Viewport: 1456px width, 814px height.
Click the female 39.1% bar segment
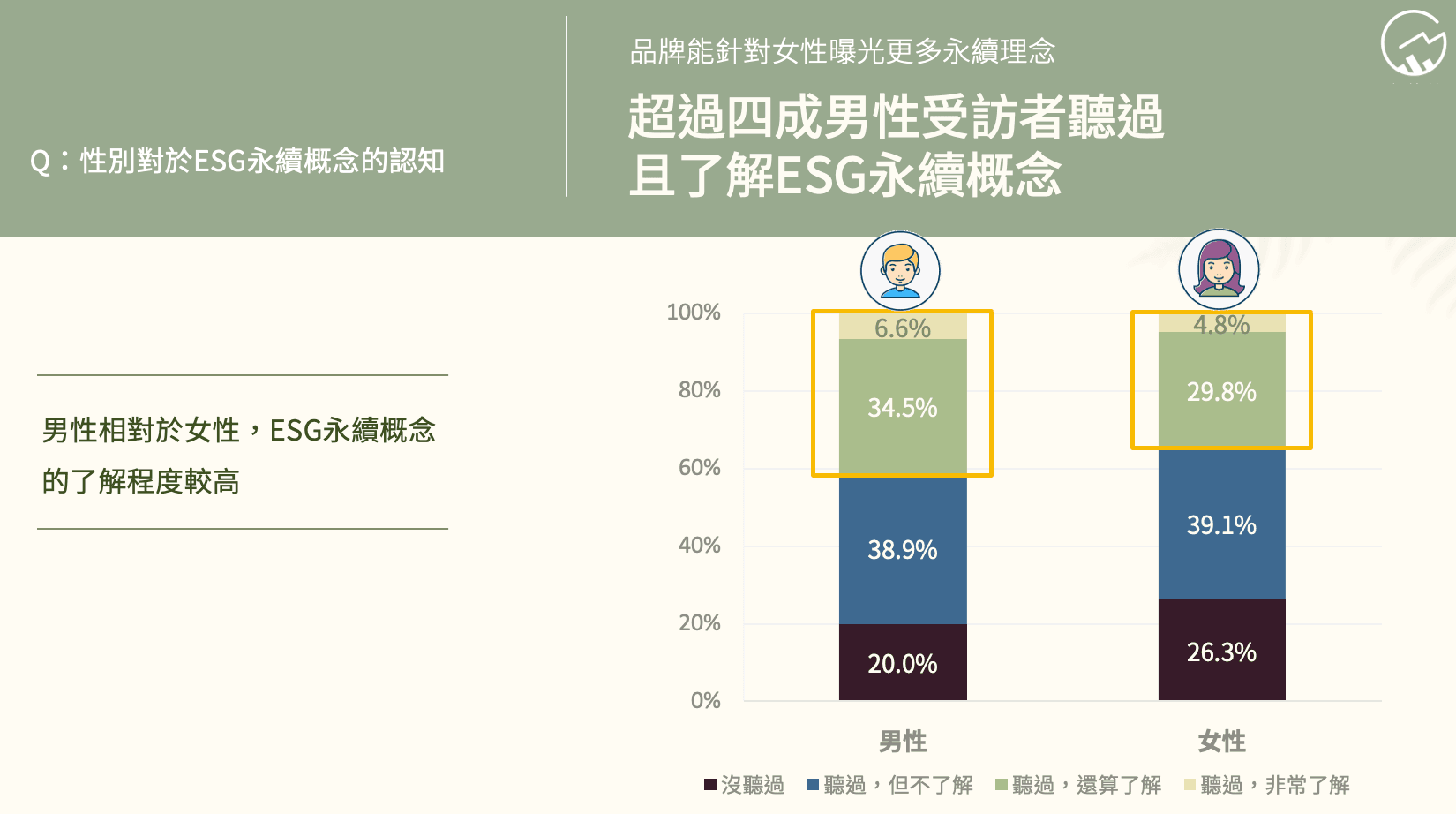click(1221, 524)
